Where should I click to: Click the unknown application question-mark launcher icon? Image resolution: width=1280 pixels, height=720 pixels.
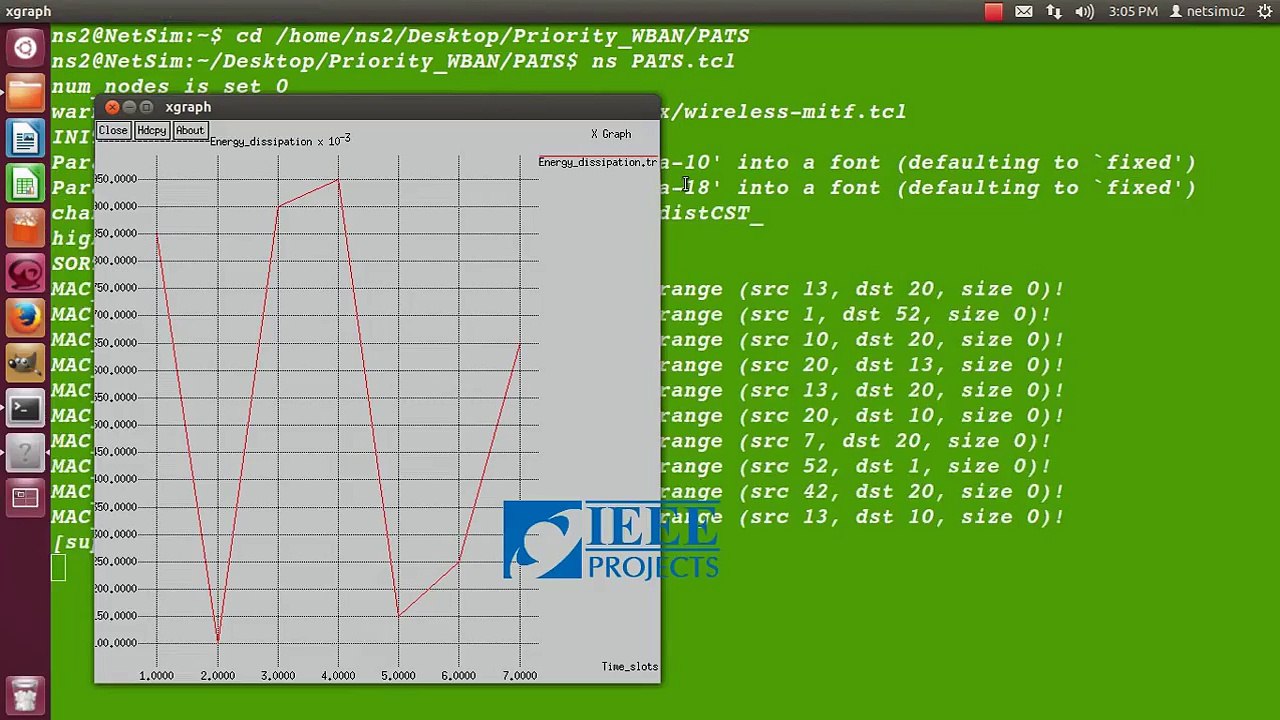[x=26, y=454]
